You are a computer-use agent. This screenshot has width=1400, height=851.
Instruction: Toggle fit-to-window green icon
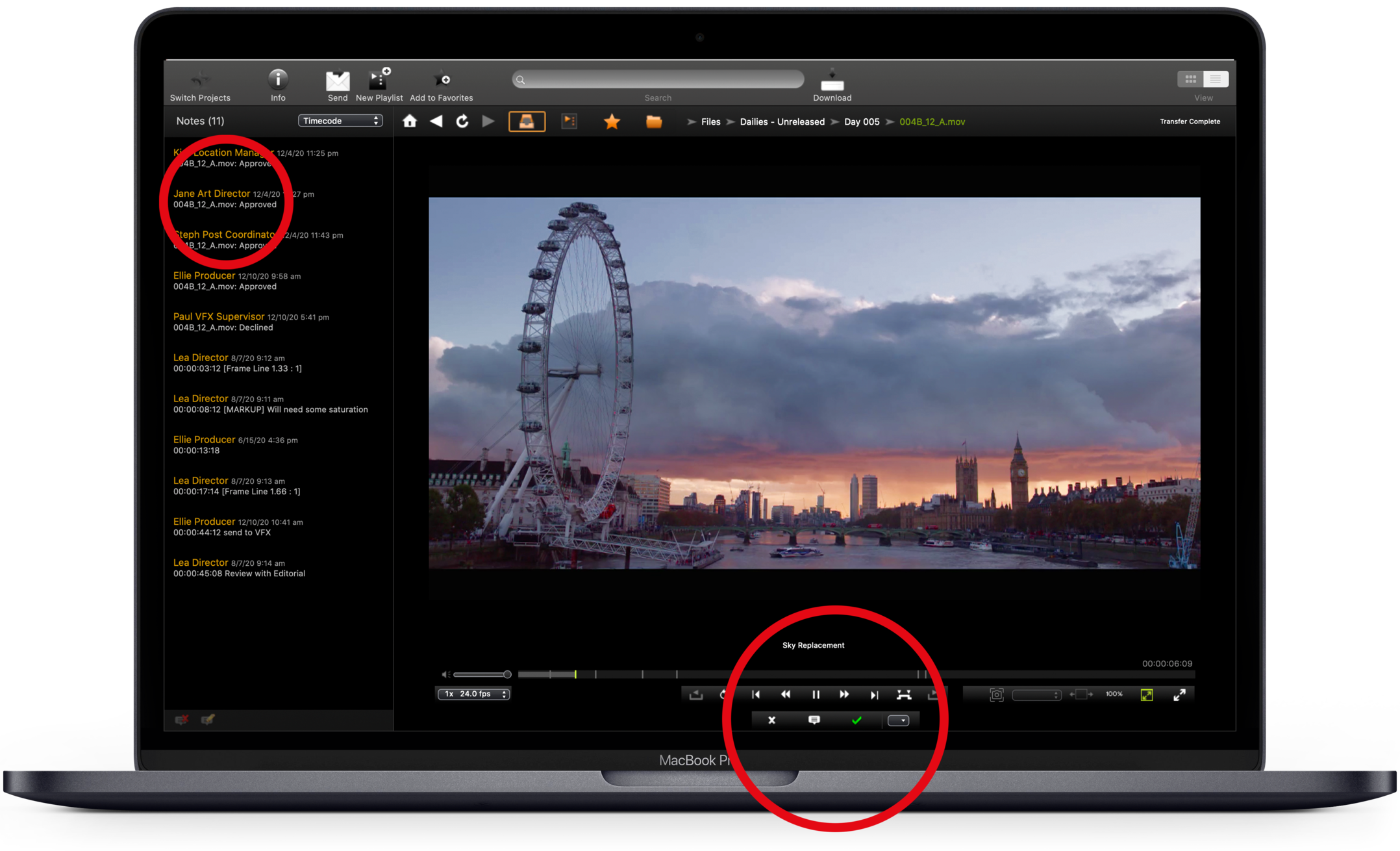tap(1147, 695)
